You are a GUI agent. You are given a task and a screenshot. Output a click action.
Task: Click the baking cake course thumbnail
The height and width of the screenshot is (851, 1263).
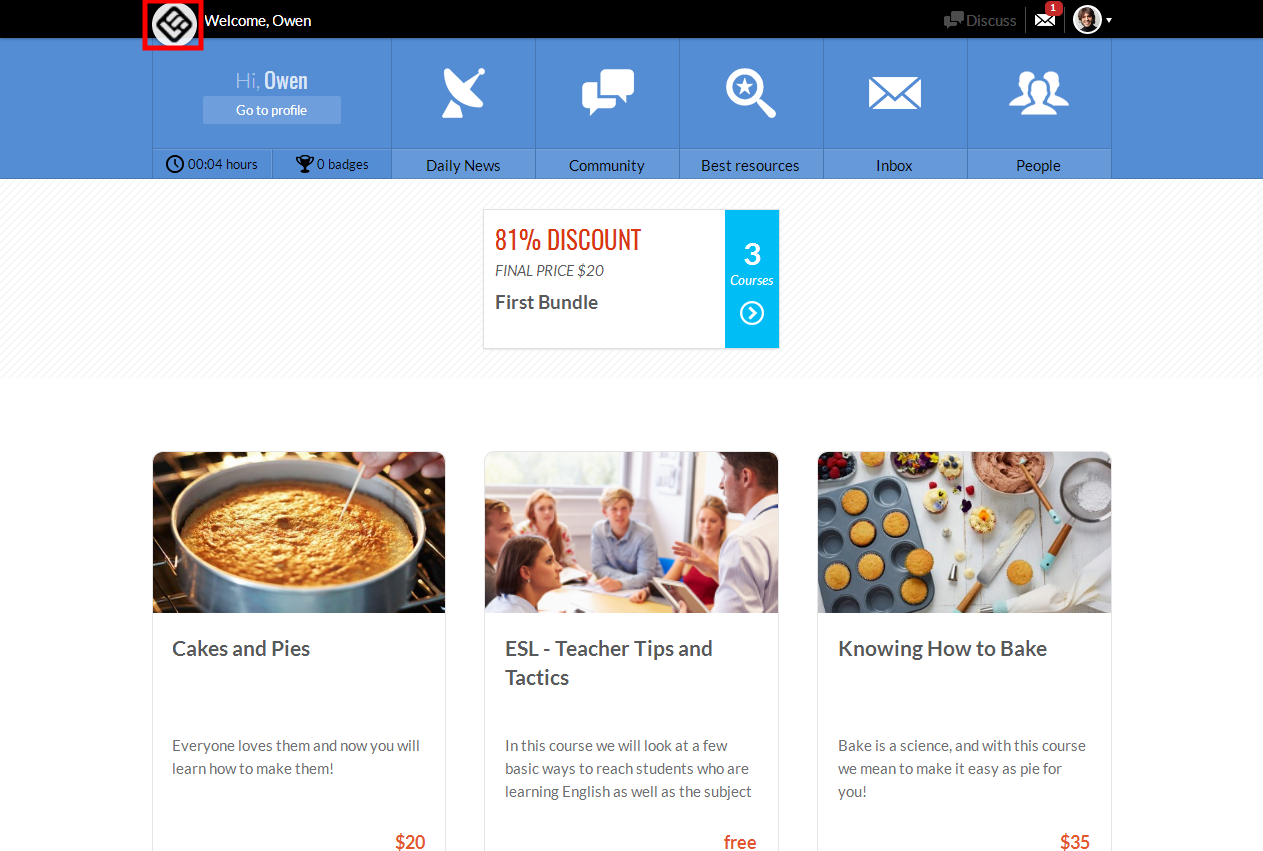(x=299, y=532)
